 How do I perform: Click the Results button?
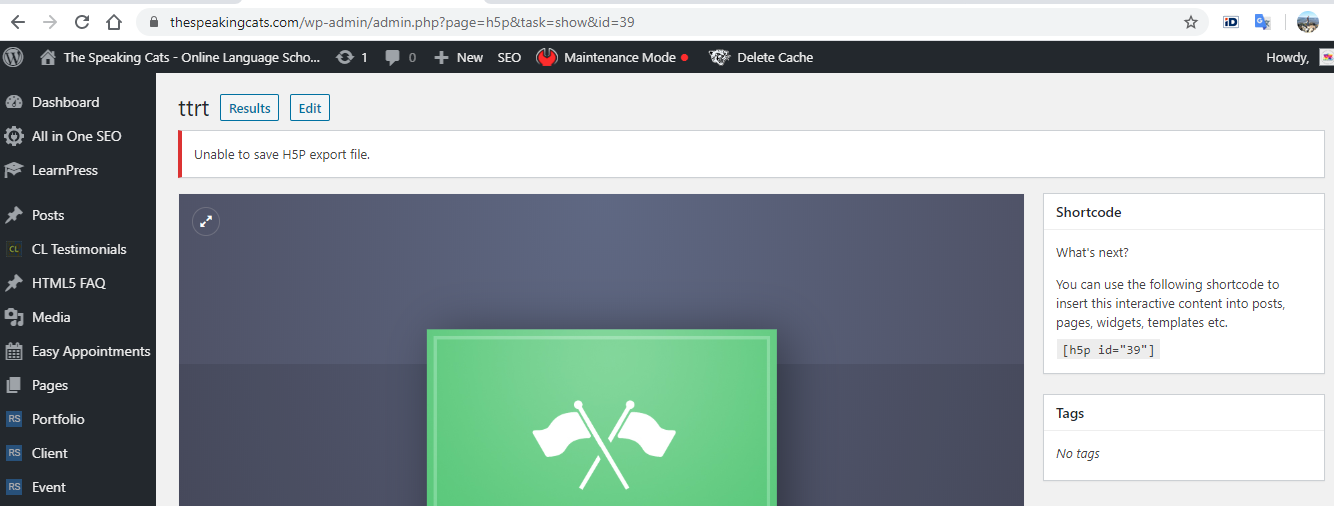tap(249, 108)
